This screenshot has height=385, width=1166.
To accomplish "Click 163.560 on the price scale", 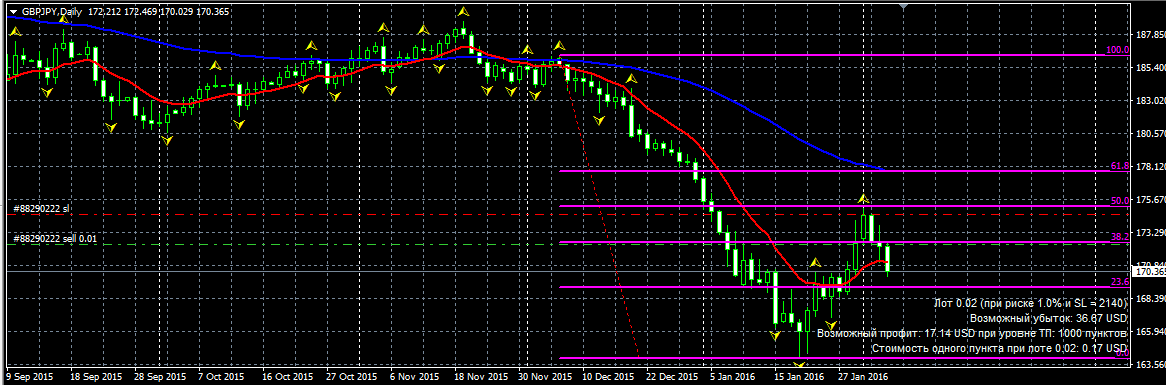I will 1150,364.
